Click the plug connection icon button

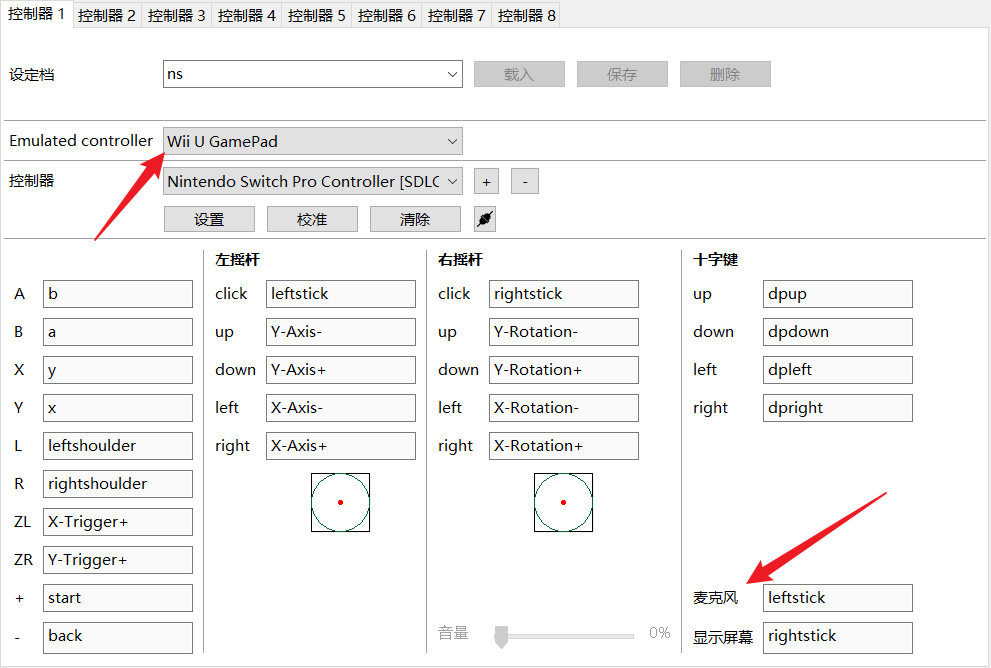(x=485, y=219)
